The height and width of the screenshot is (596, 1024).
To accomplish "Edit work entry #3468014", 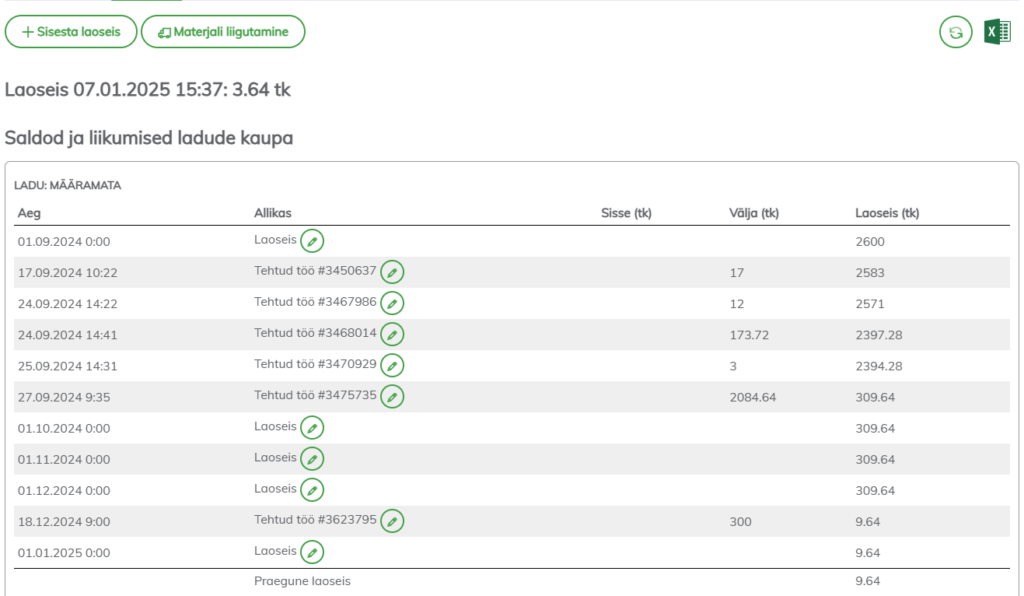I will [x=393, y=334].
